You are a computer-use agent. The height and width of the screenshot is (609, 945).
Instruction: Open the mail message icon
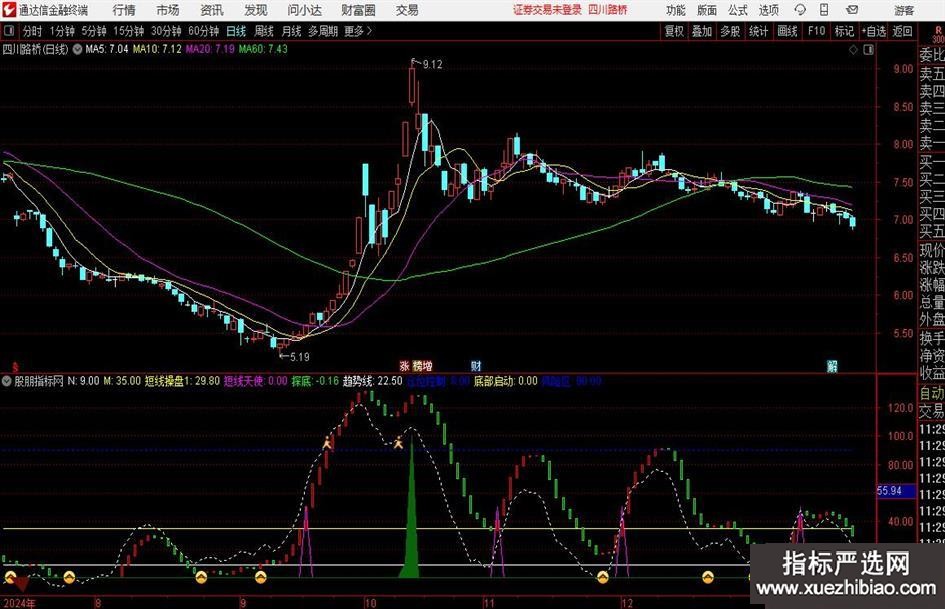pyautogui.click(x=852, y=10)
